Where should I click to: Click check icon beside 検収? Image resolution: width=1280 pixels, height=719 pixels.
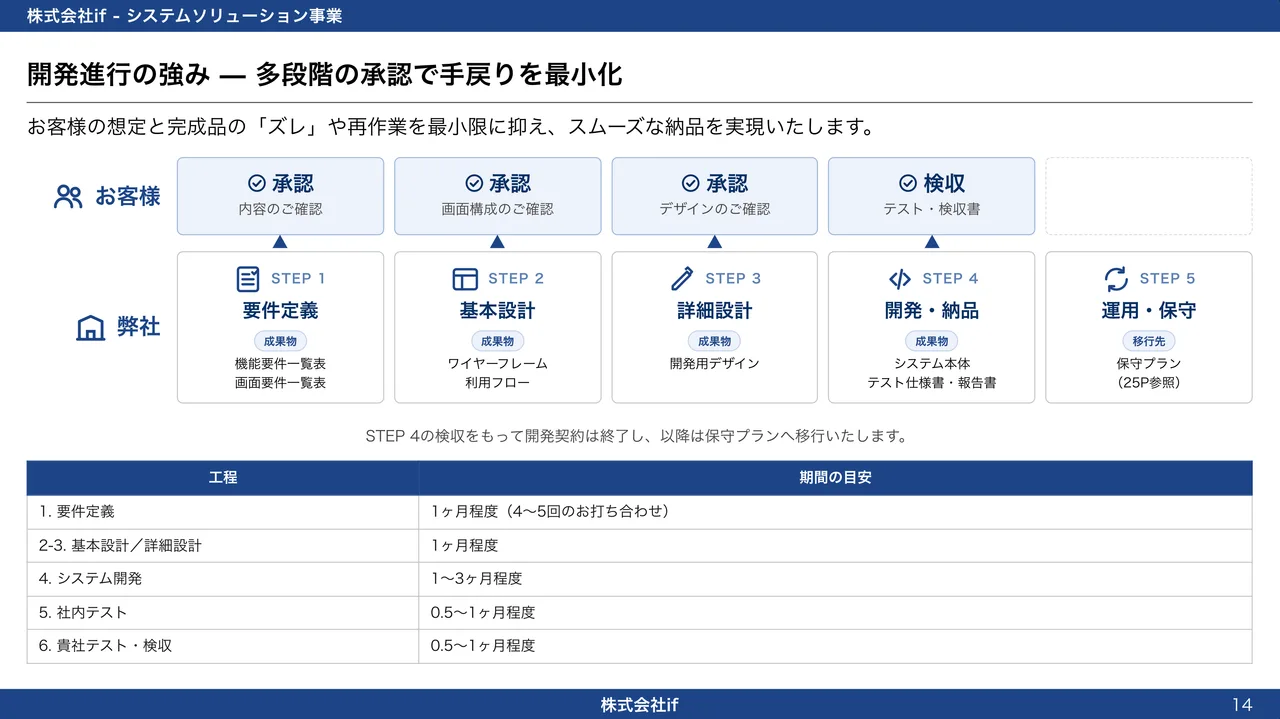point(908,183)
